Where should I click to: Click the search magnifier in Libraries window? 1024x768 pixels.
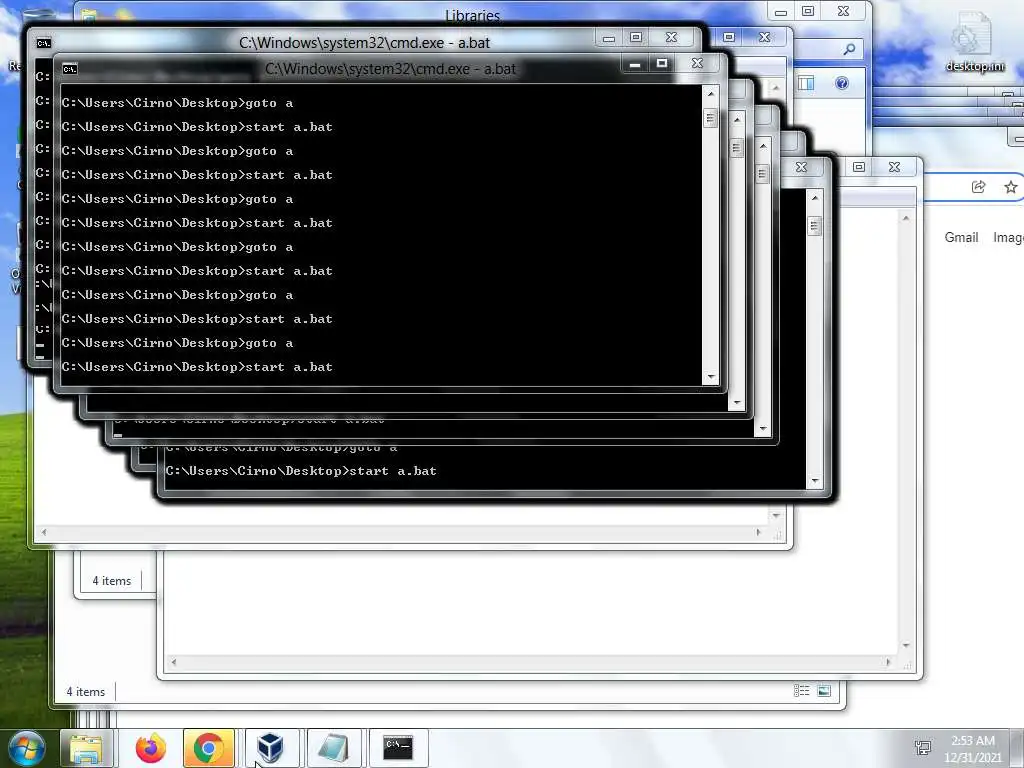(849, 49)
